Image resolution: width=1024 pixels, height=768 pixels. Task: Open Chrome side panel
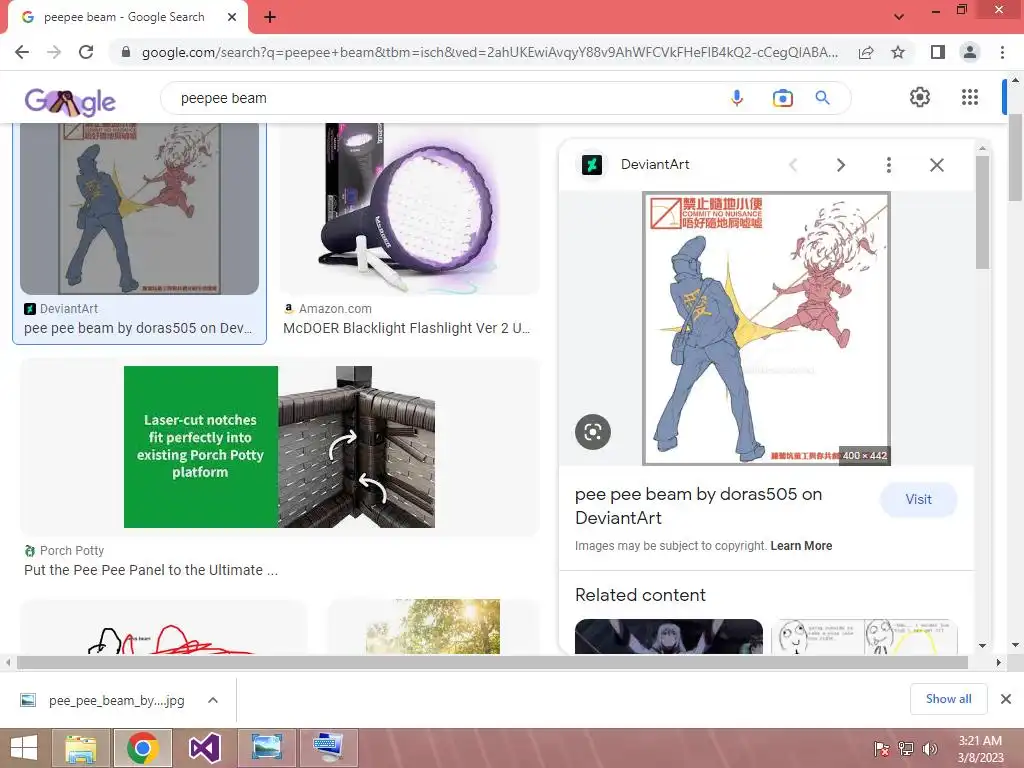coord(937,52)
